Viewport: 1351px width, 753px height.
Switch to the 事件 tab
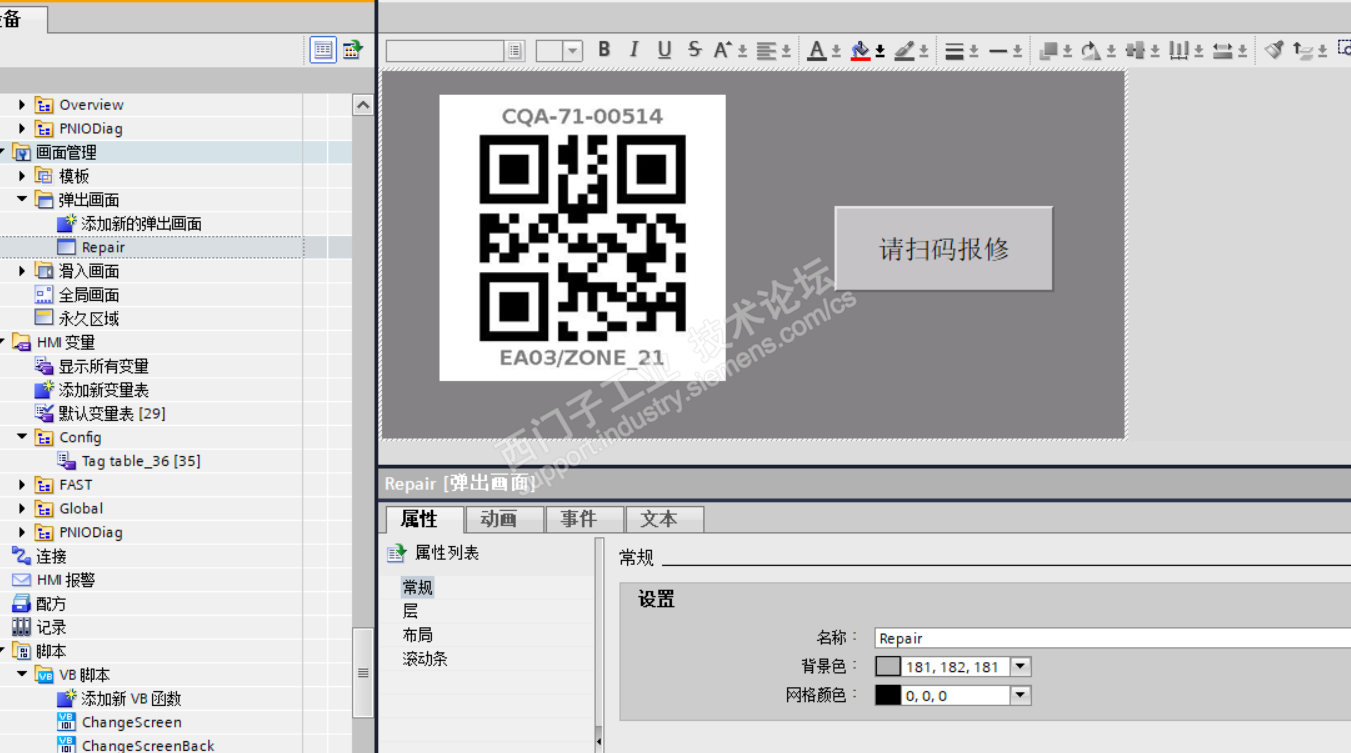585,519
